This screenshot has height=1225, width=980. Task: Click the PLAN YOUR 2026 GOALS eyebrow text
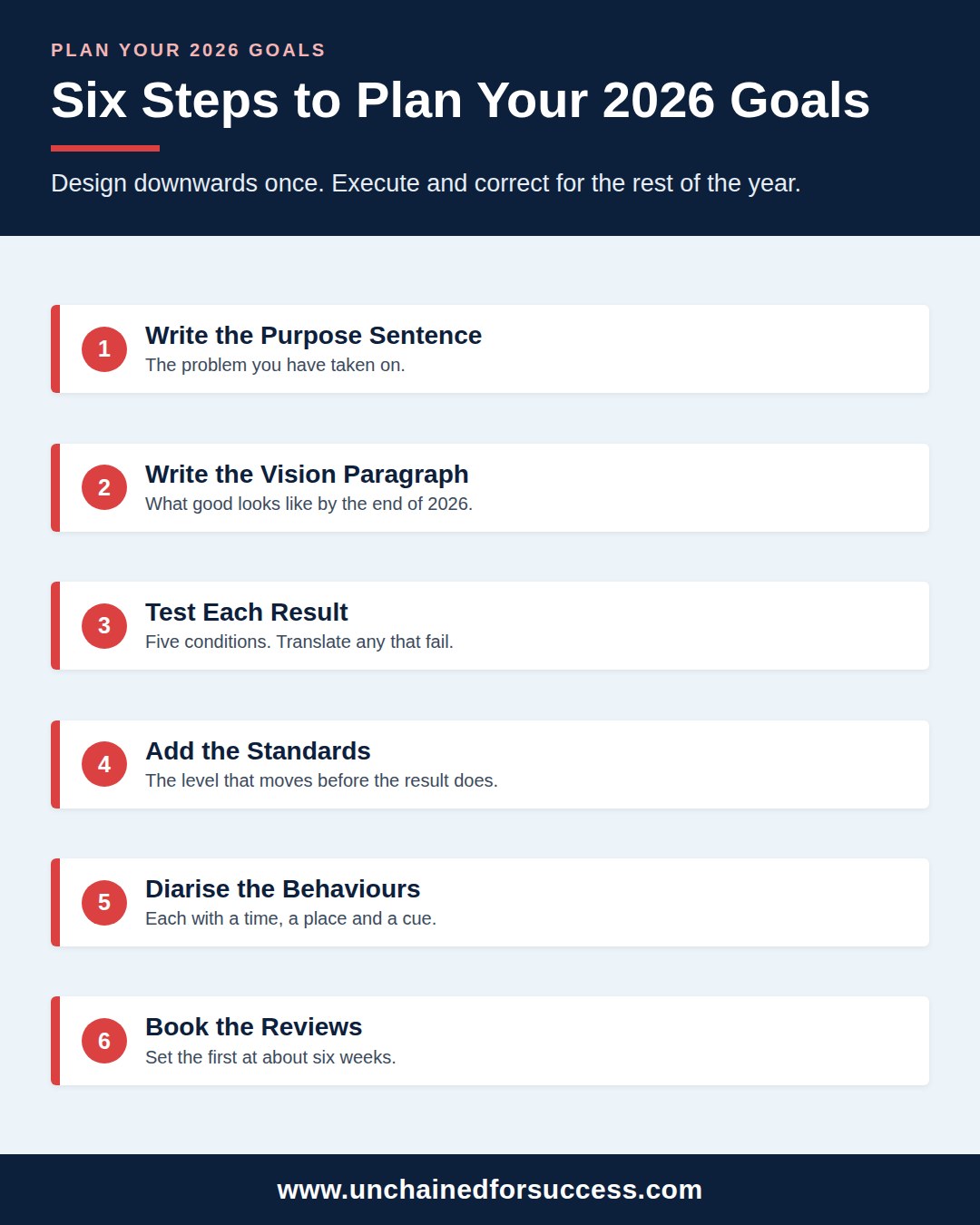(x=188, y=50)
